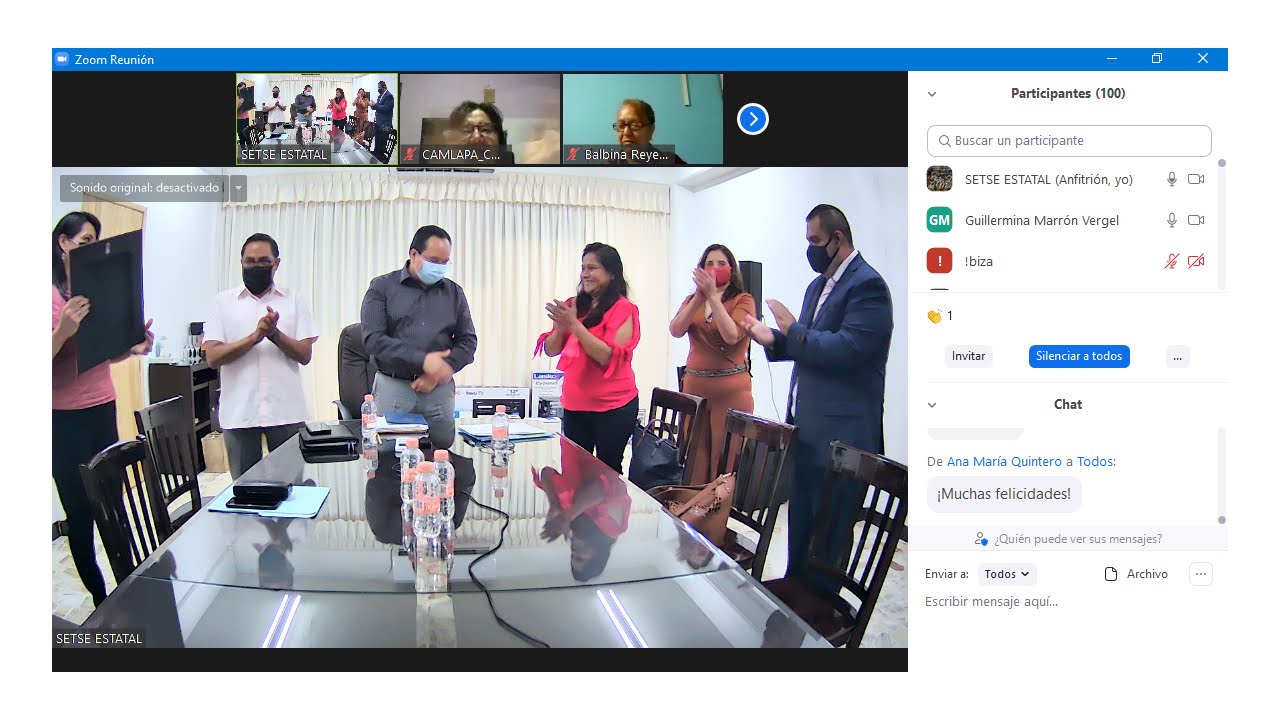Minimize the Zoom Reunión window
This screenshot has width=1280, height=720.
tap(1111, 59)
